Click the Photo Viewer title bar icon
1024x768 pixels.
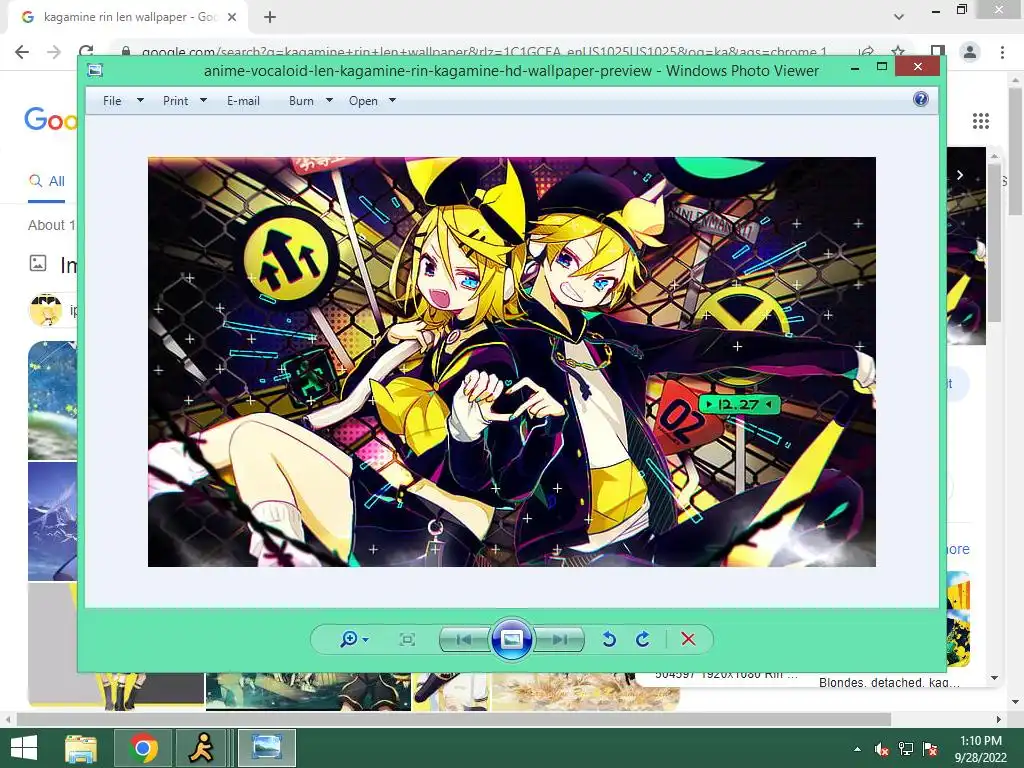click(95, 70)
